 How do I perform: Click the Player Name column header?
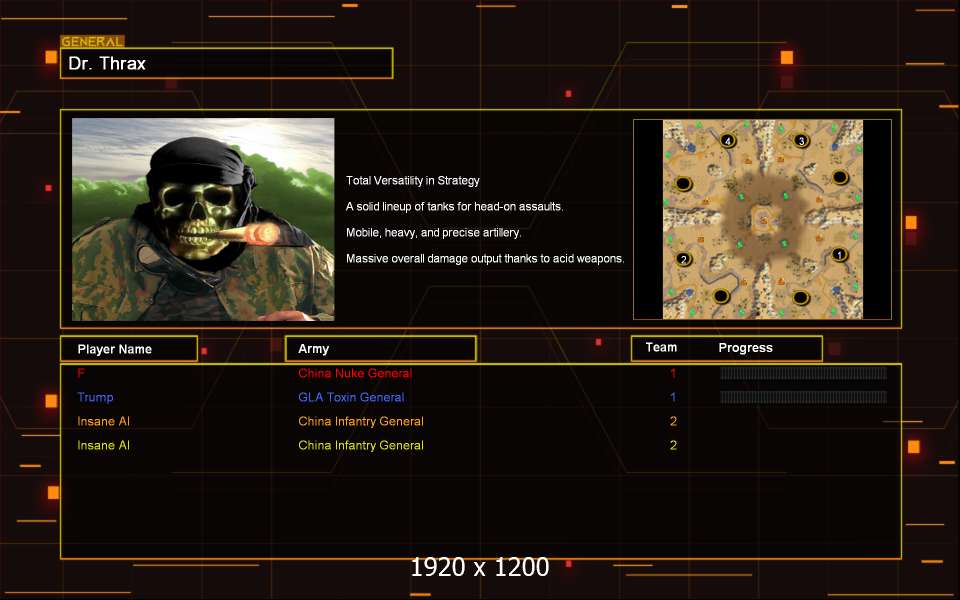pos(129,349)
